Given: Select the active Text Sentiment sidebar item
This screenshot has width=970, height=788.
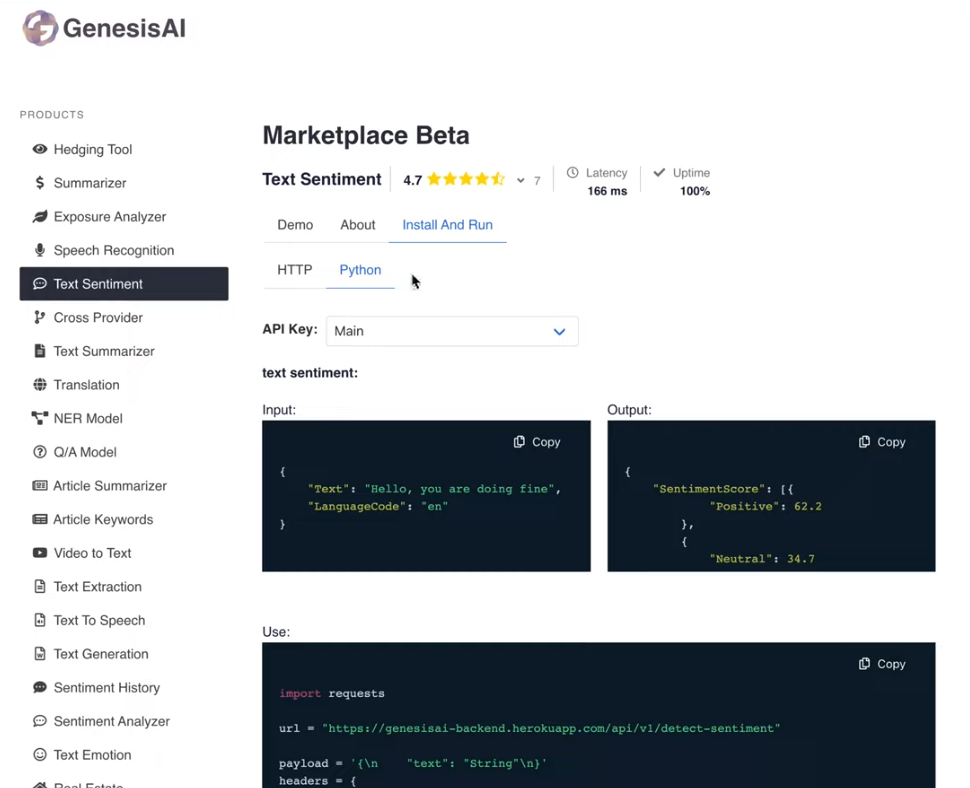Looking at the screenshot, I should point(124,284).
